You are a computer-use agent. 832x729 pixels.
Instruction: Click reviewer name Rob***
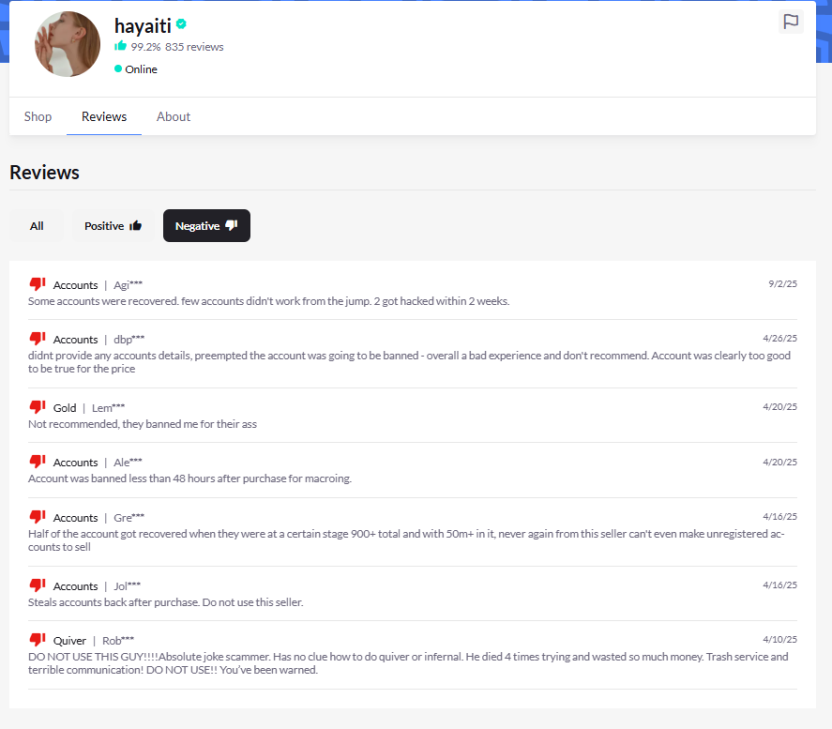(118, 641)
